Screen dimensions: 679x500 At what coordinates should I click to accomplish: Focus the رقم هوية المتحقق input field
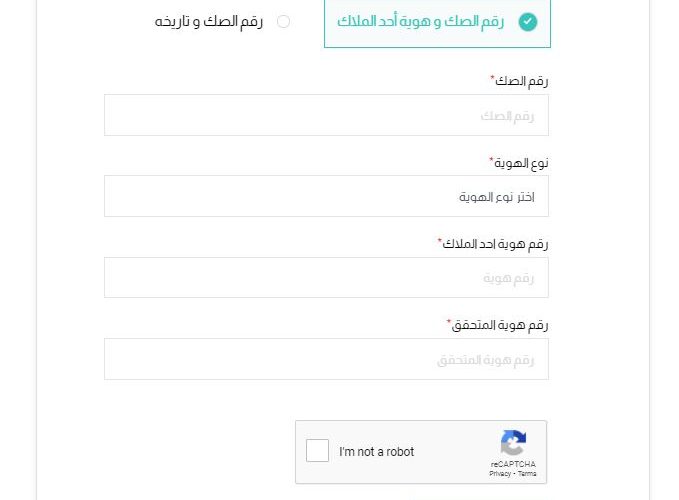point(326,359)
